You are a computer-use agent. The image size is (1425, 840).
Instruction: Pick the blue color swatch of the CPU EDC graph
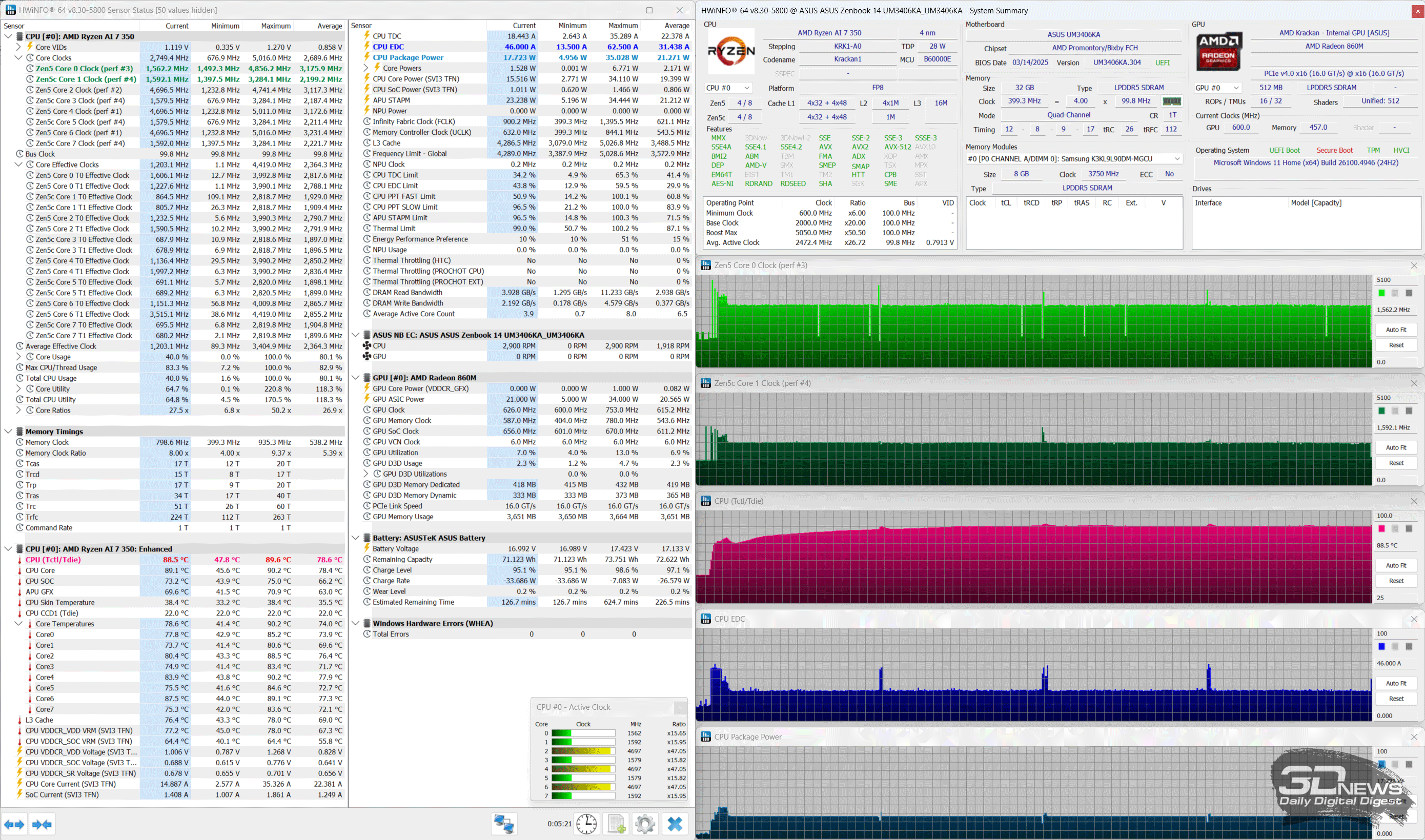point(1381,646)
